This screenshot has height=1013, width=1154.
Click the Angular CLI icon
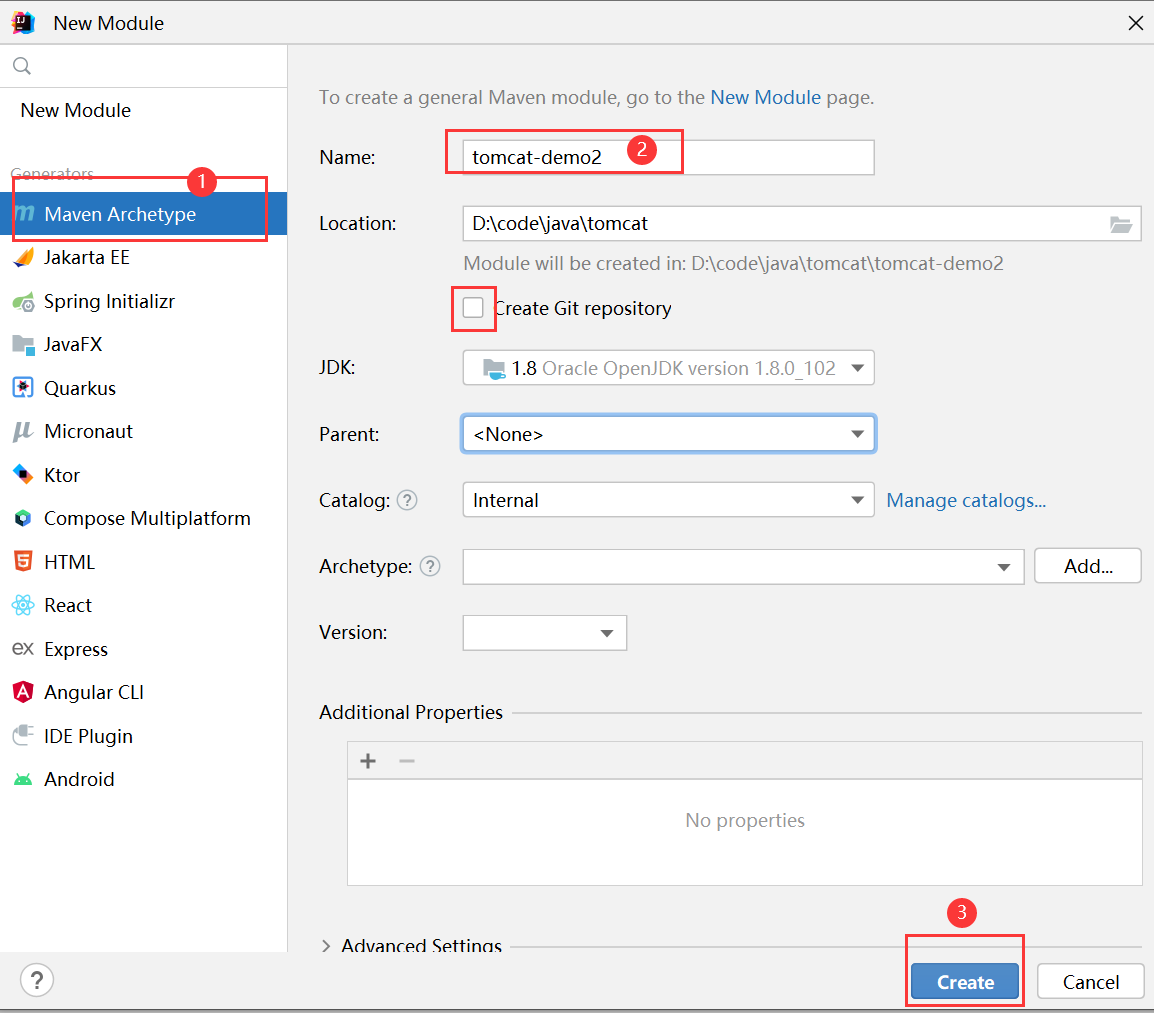(x=24, y=692)
